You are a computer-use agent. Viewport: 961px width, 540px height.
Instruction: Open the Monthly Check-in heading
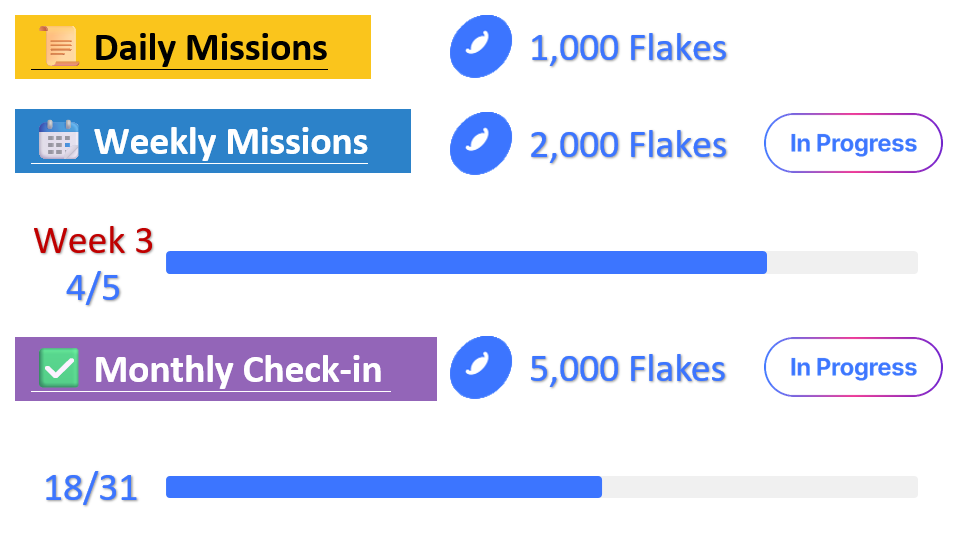coord(238,369)
